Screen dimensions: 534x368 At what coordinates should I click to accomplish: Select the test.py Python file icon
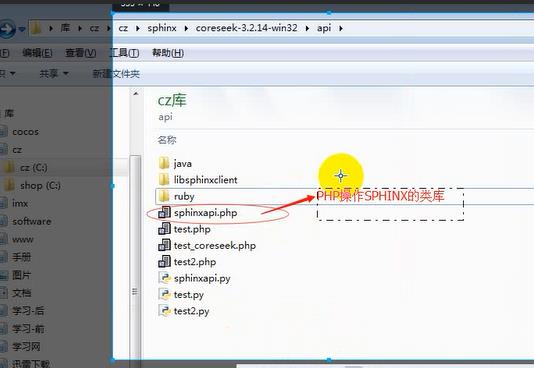[164, 294]
